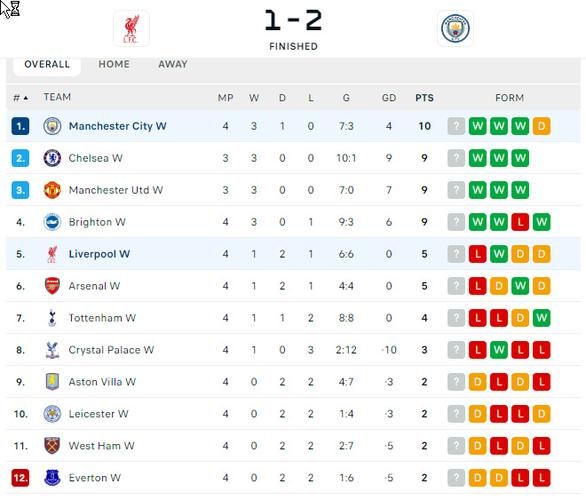
Task: Switch to the HOME standings tab
Action: coord(114,64)
